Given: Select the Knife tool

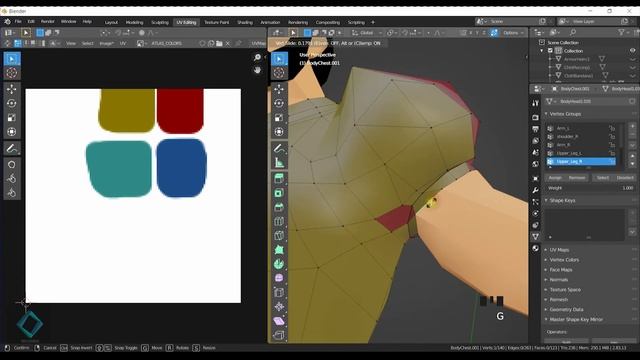Looking at the screenshot, I should (x=279, y=236).
